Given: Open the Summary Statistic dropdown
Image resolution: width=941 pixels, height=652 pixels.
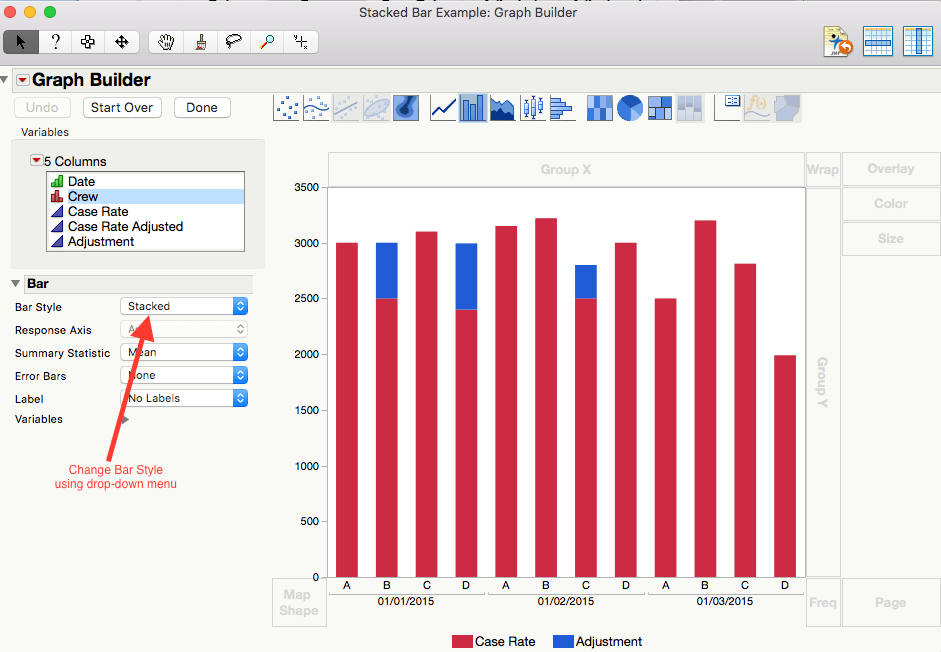Looking at the screenshot, I should tap(184, 352).
